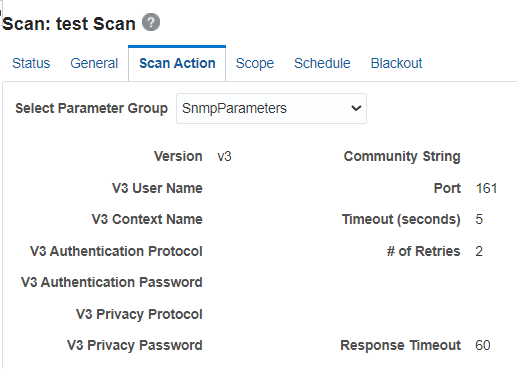The width and height of the screenshot is (517, 369).
Task: Click the Response Timeout value 60
Action: point(483,345)
